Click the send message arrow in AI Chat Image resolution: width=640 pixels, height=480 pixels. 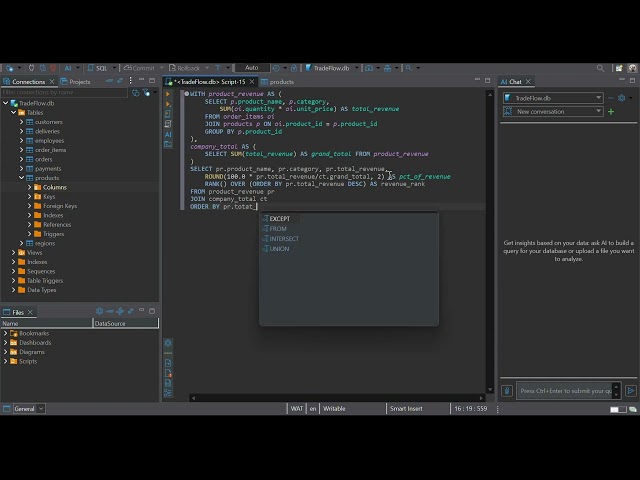point(631,391)
